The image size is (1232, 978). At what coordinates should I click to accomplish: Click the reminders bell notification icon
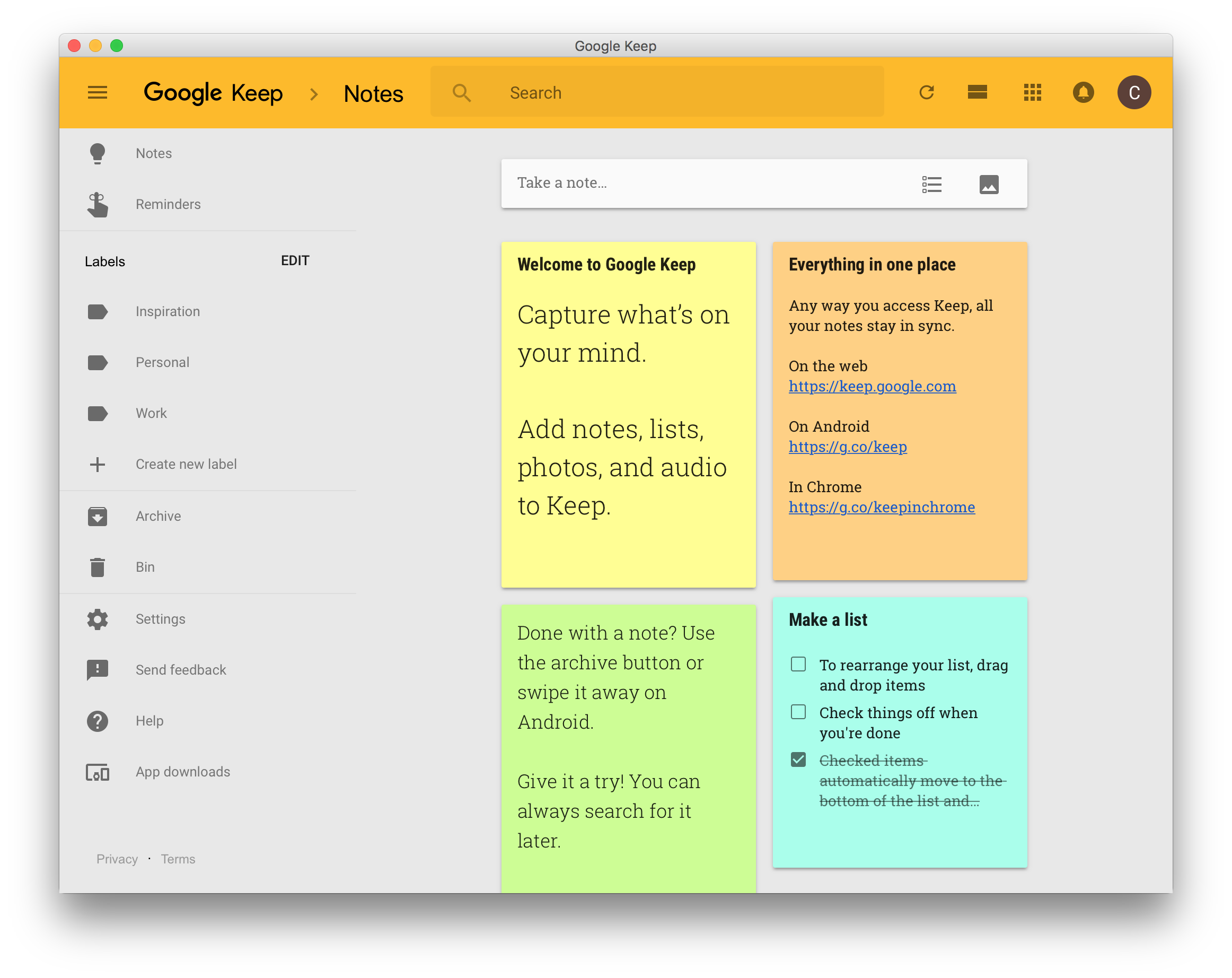coord(1082,92)
